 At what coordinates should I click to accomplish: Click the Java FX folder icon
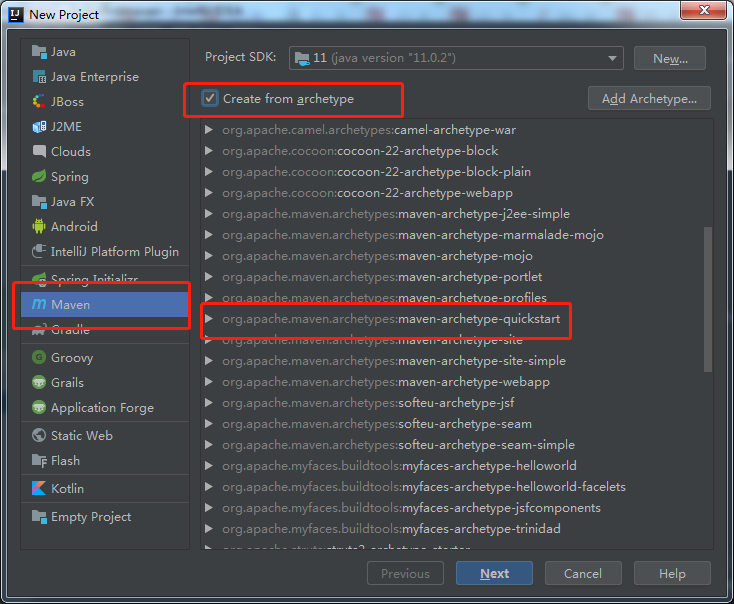(x=39, y=201)
